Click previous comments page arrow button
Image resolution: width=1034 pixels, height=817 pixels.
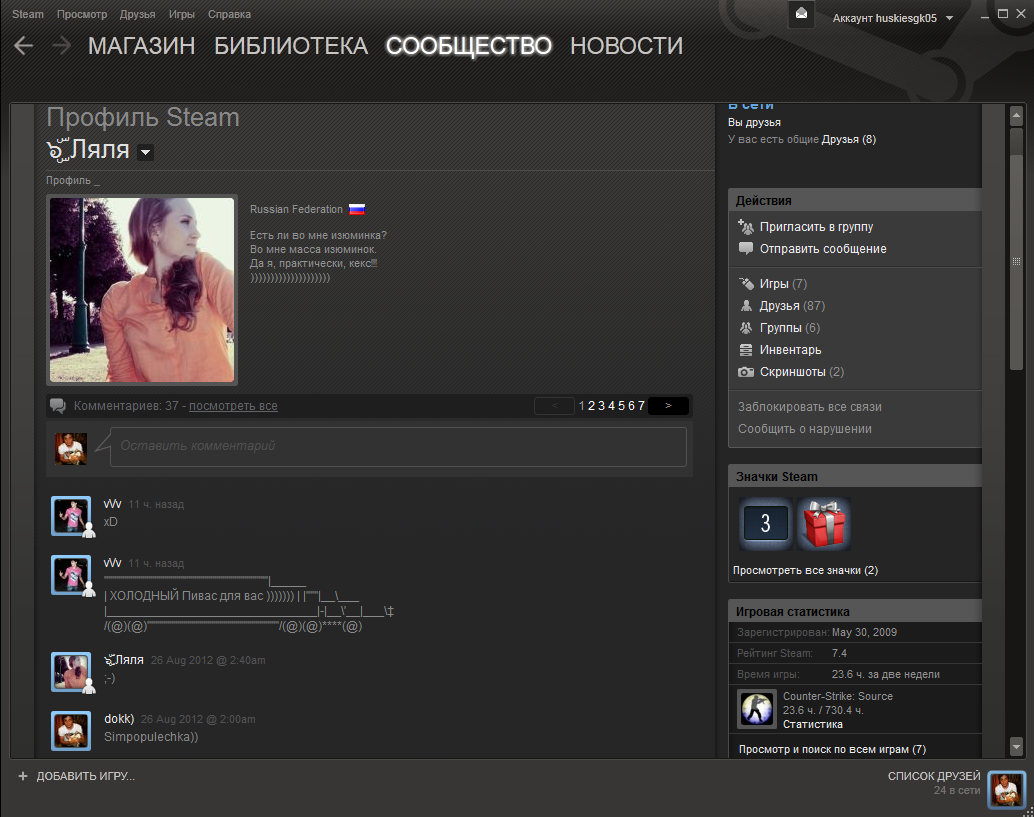(x=554, y=406)
